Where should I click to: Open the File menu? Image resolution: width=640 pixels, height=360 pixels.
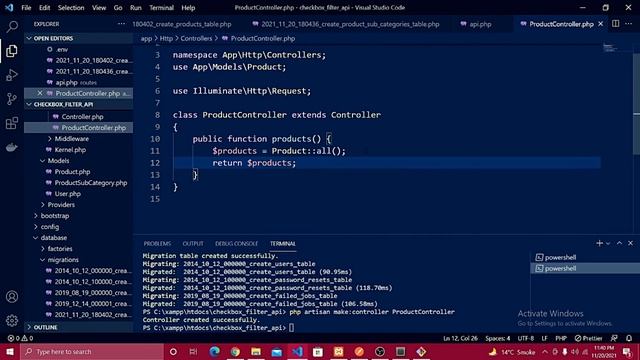26,7
